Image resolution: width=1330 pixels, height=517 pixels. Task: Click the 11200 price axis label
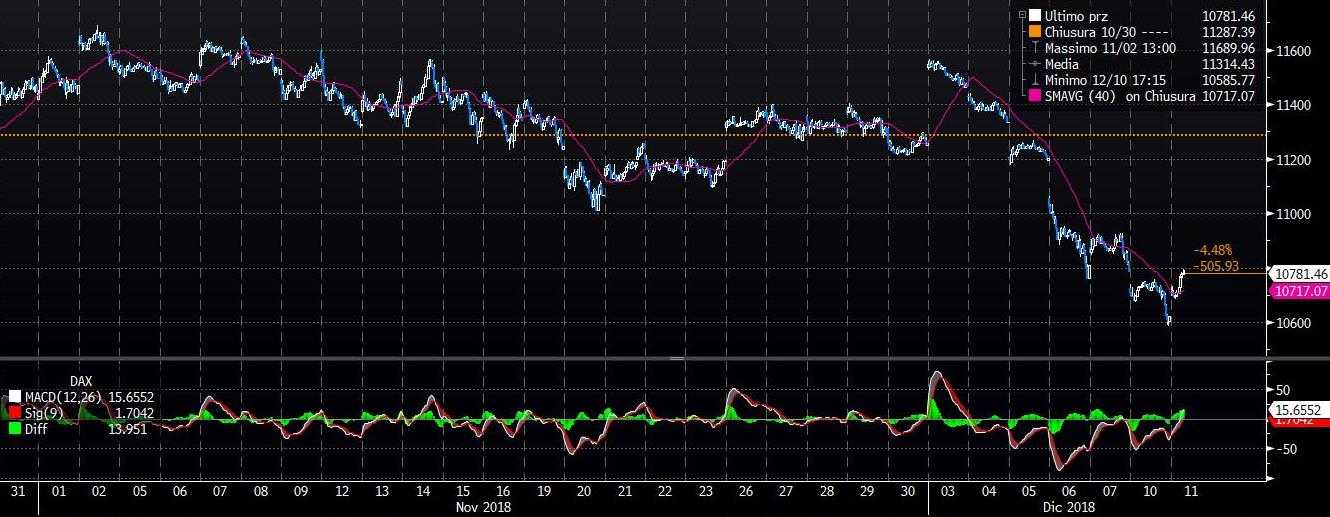coord(1291,160)
